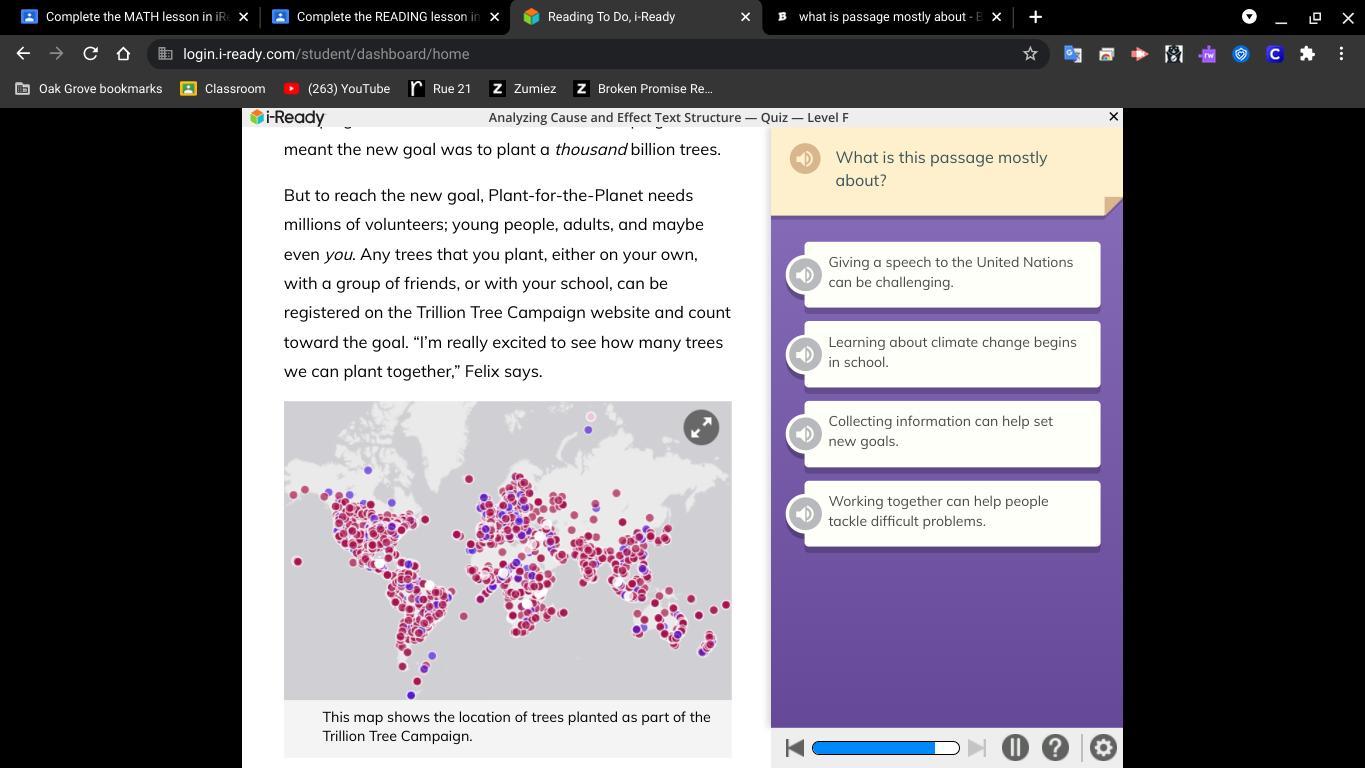This screenshot has width=1365, height=768.
Task: Open the YouTube bookmark
Action: click(x=337, y=89)
